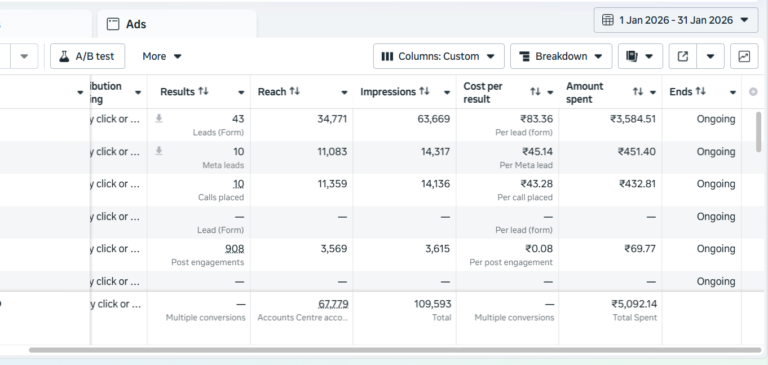Sort by Amount spent arrows
Image resolution: width=768 pixels, height=365 pixels.
[x=638, y=92]
